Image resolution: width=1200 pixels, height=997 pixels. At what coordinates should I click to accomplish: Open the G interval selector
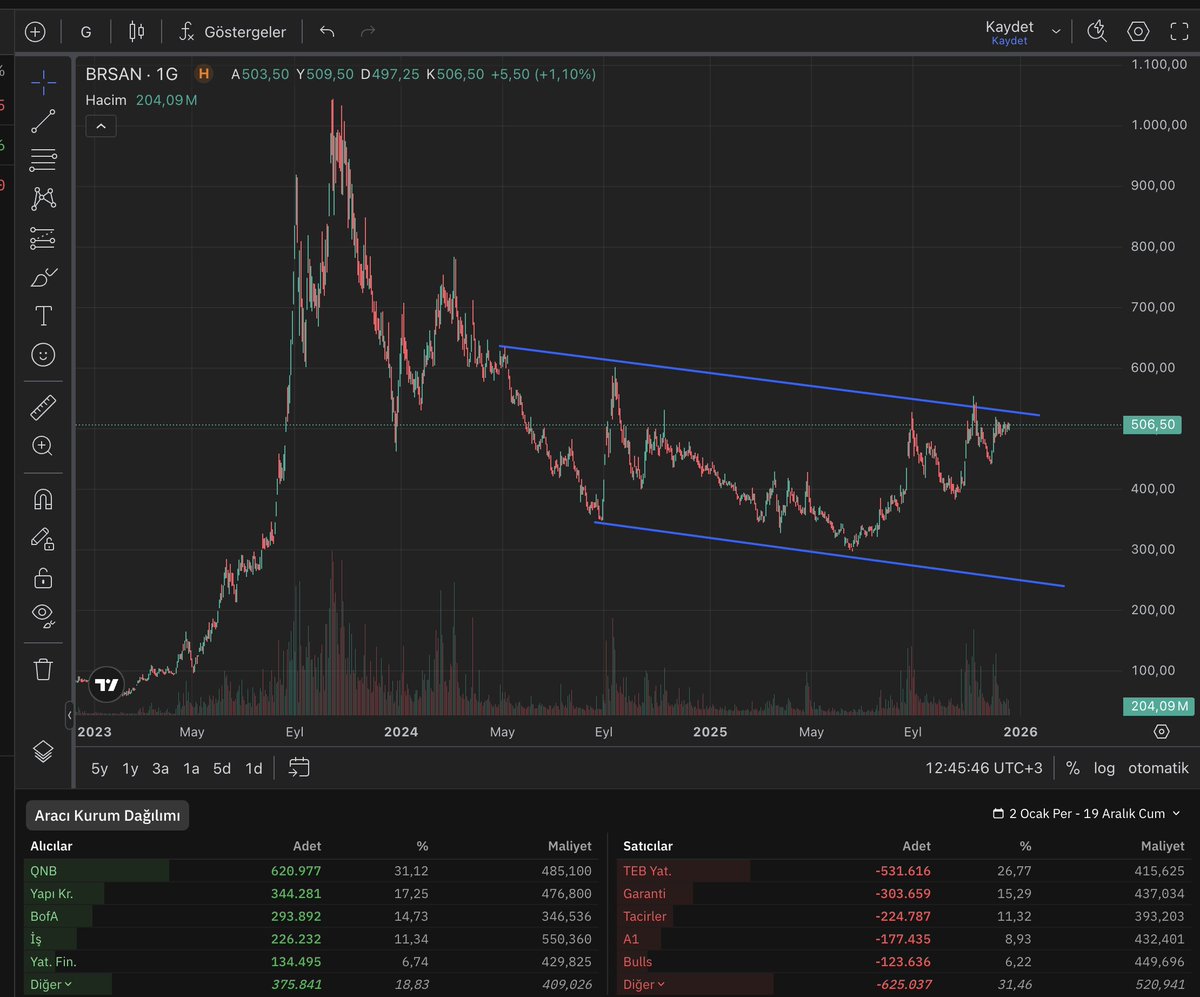click(x=86, y=32)
